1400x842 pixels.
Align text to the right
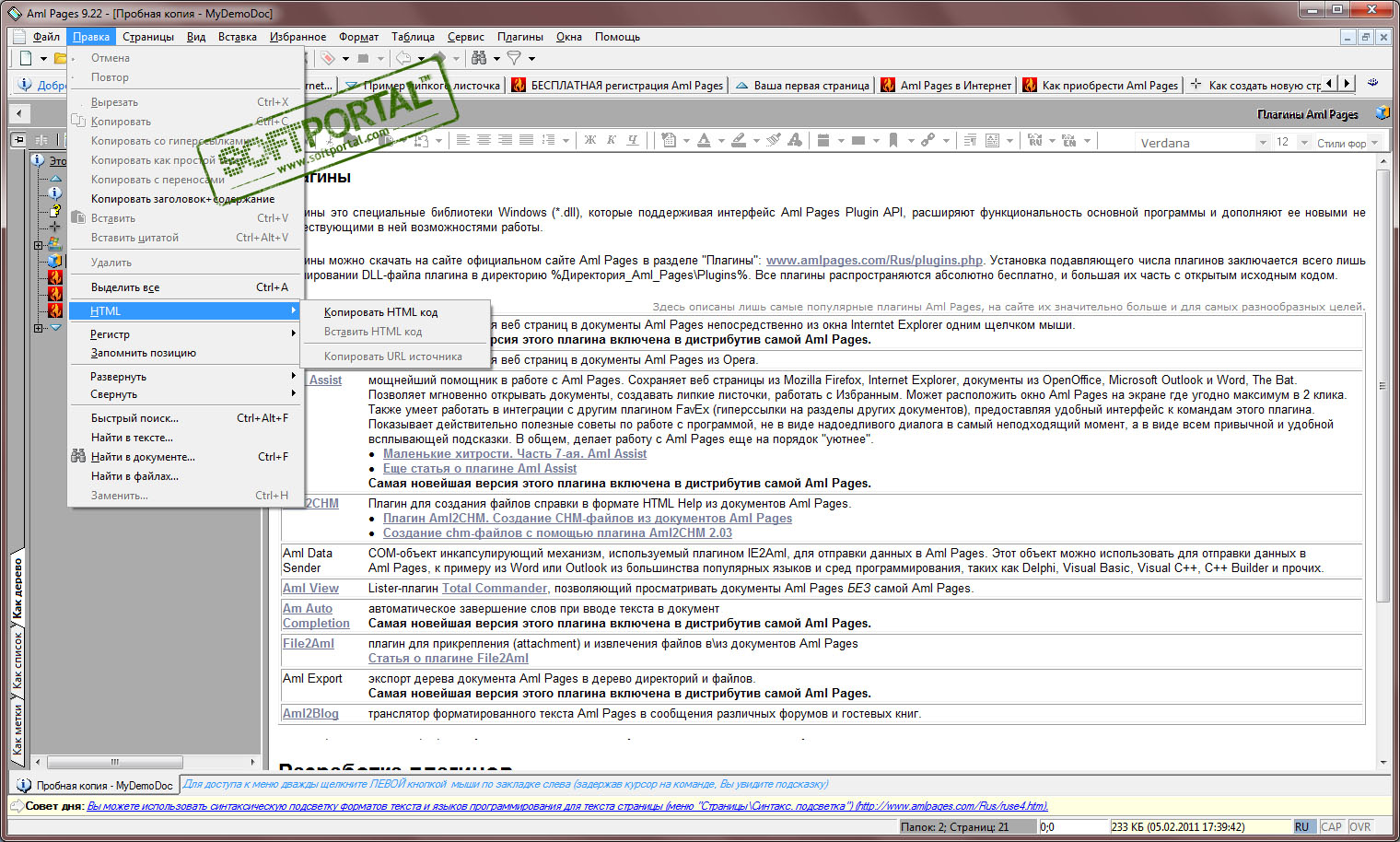click(506, 140)
